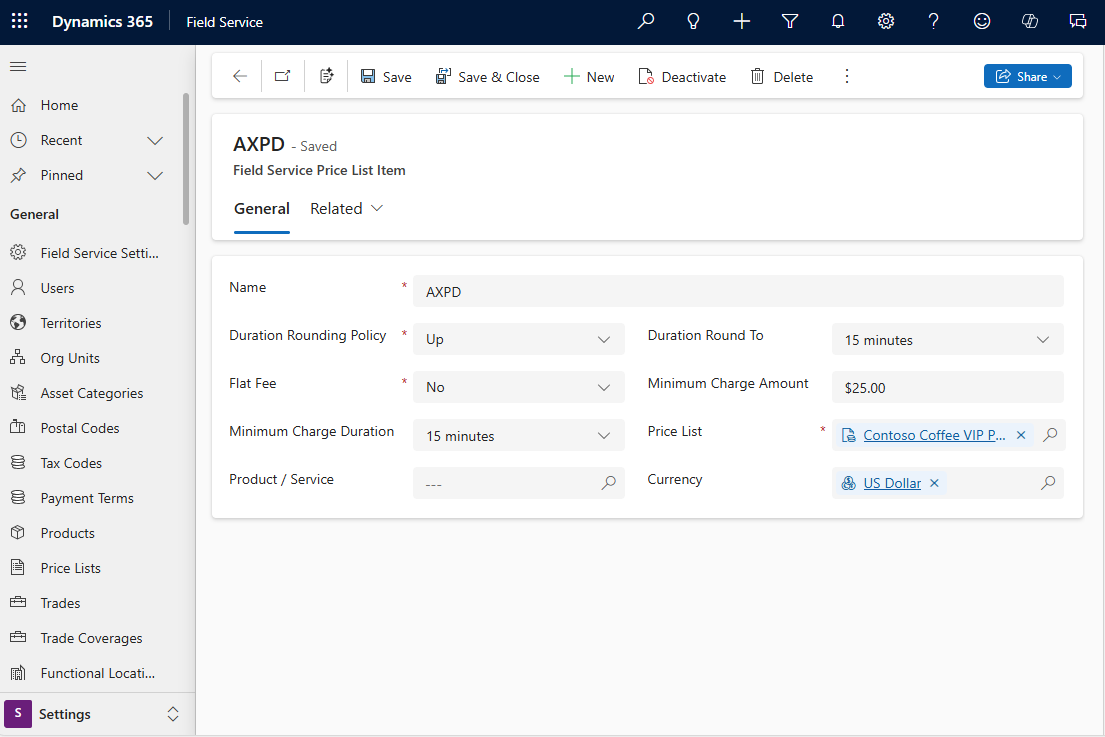The width and height of the screenshot is (1105, 737).
Task: Click inside the Name input field
Action: tap(738, 291)
